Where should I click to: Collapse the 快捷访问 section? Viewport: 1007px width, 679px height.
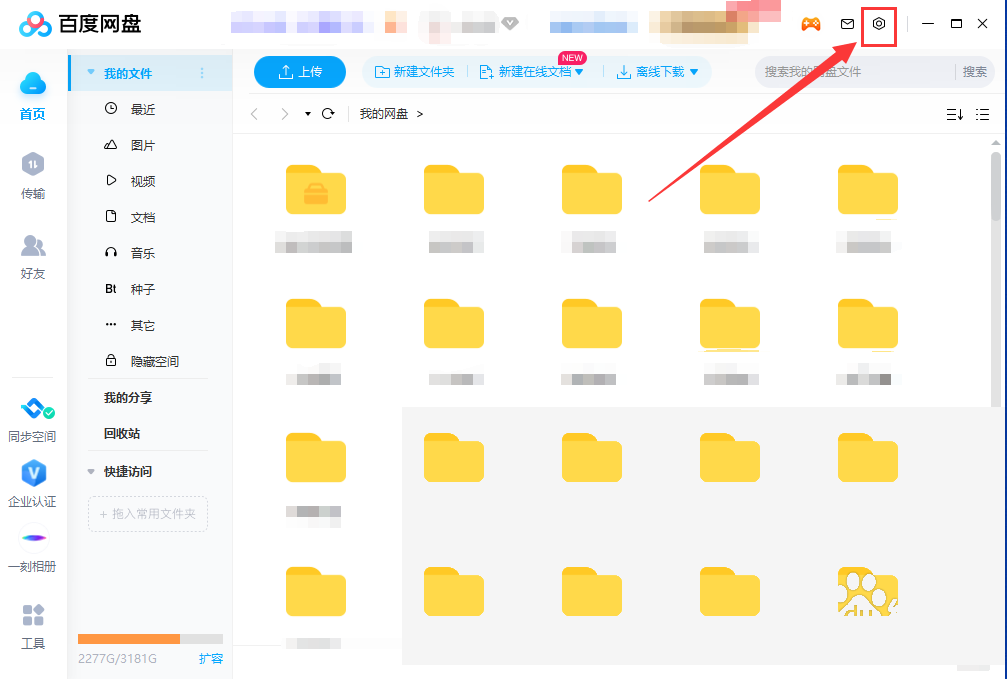click(x=91, y=472)
